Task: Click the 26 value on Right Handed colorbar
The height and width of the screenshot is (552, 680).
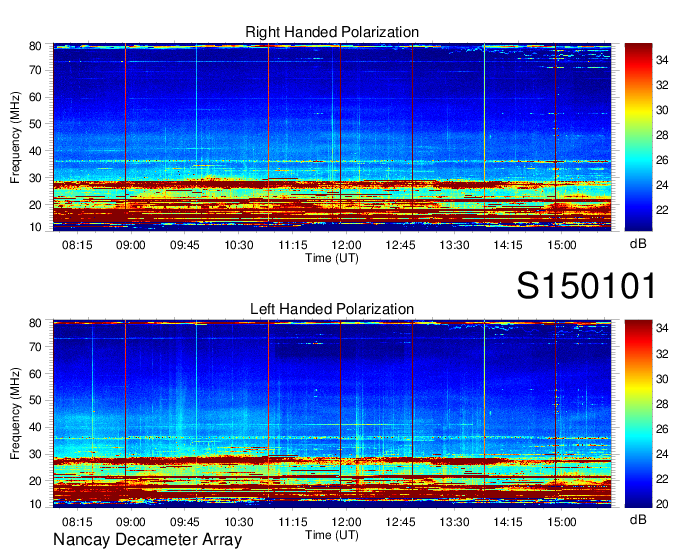Action: click(x=662, y=160)
